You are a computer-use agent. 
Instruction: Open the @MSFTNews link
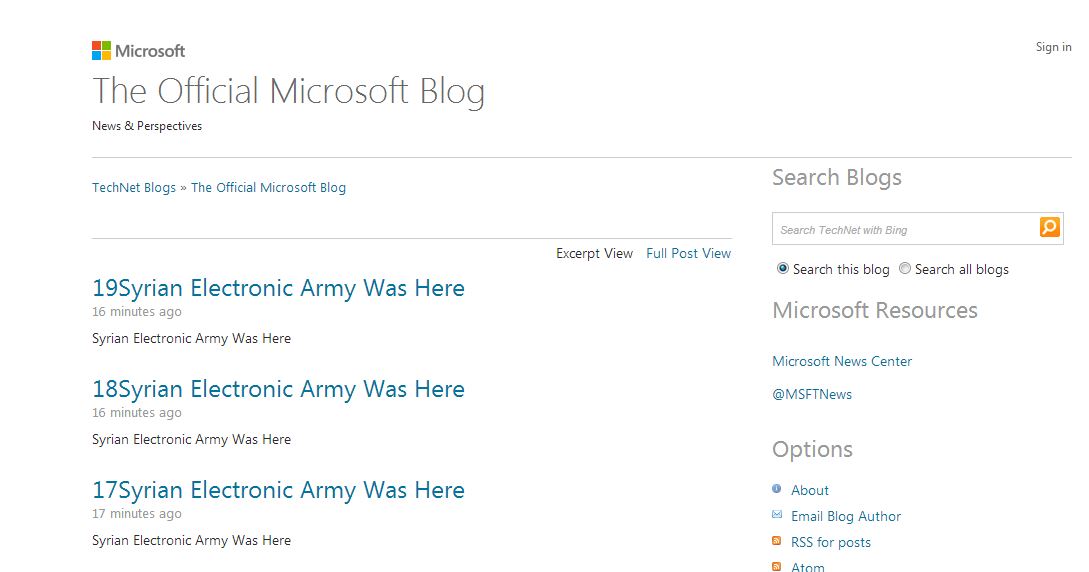pyautogui.click(x=812, y=394)
